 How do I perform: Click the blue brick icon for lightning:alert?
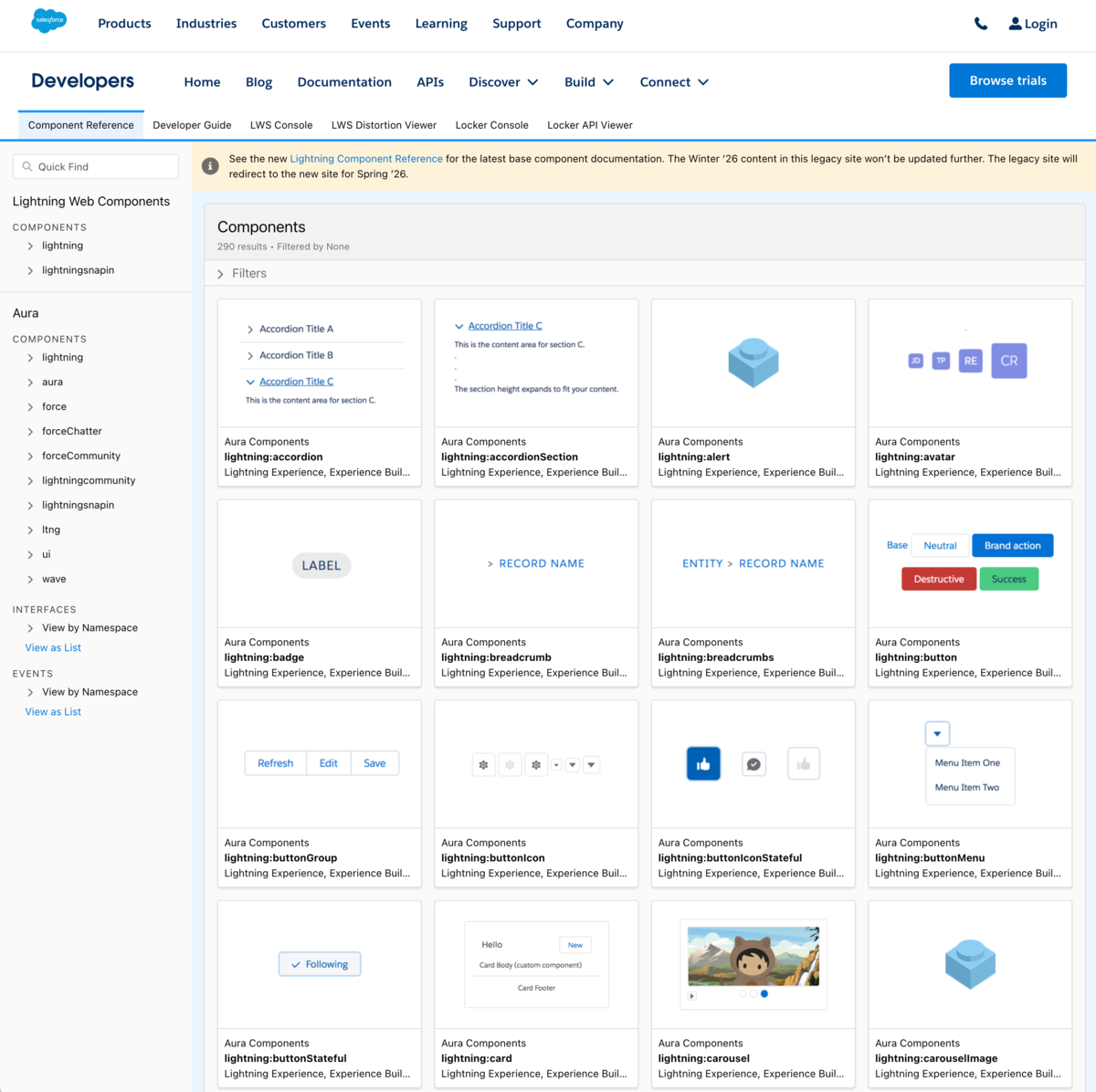pos(753,362)
